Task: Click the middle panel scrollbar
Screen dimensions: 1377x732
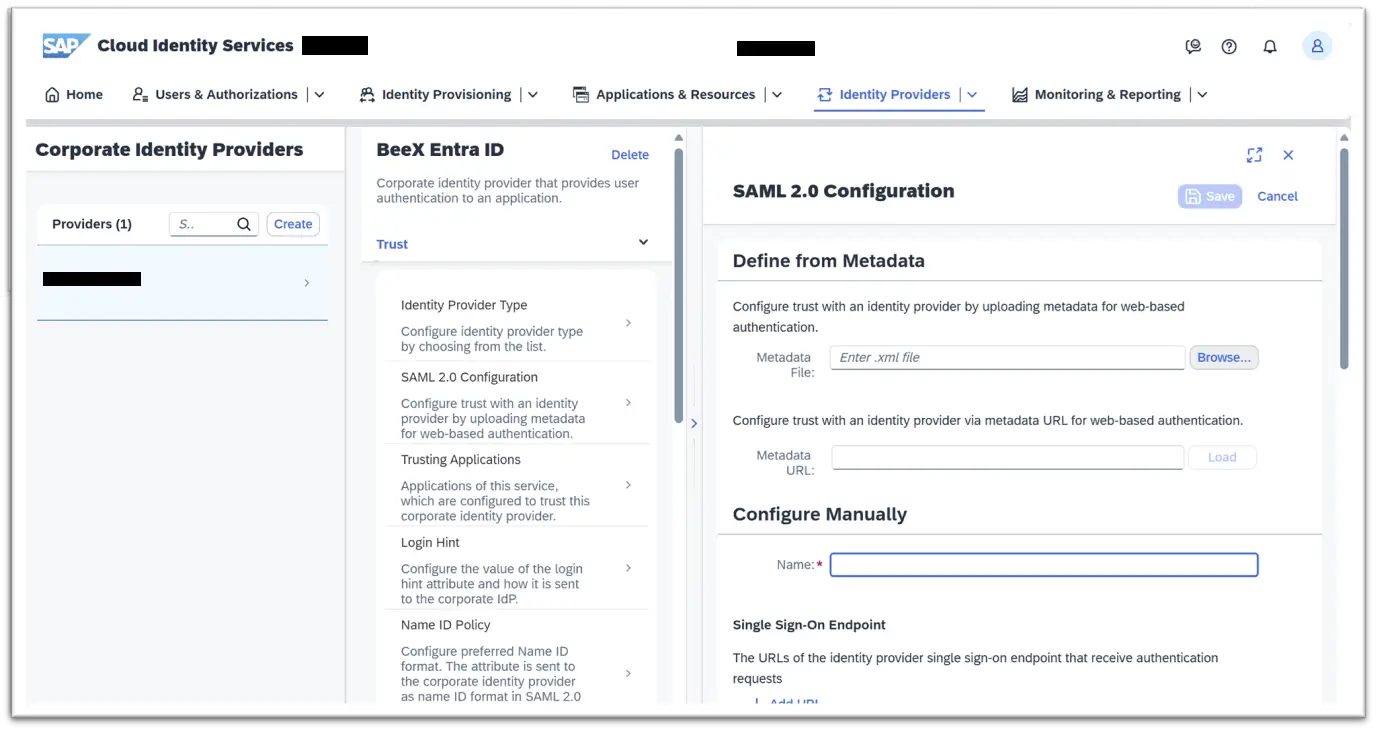Action: pyautogui.click(x=679, y=285)
